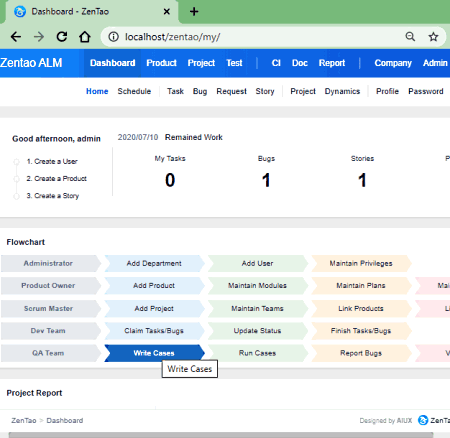
Task: Open the zoom magnifier icon in address bar
Action: pos(410,37)
